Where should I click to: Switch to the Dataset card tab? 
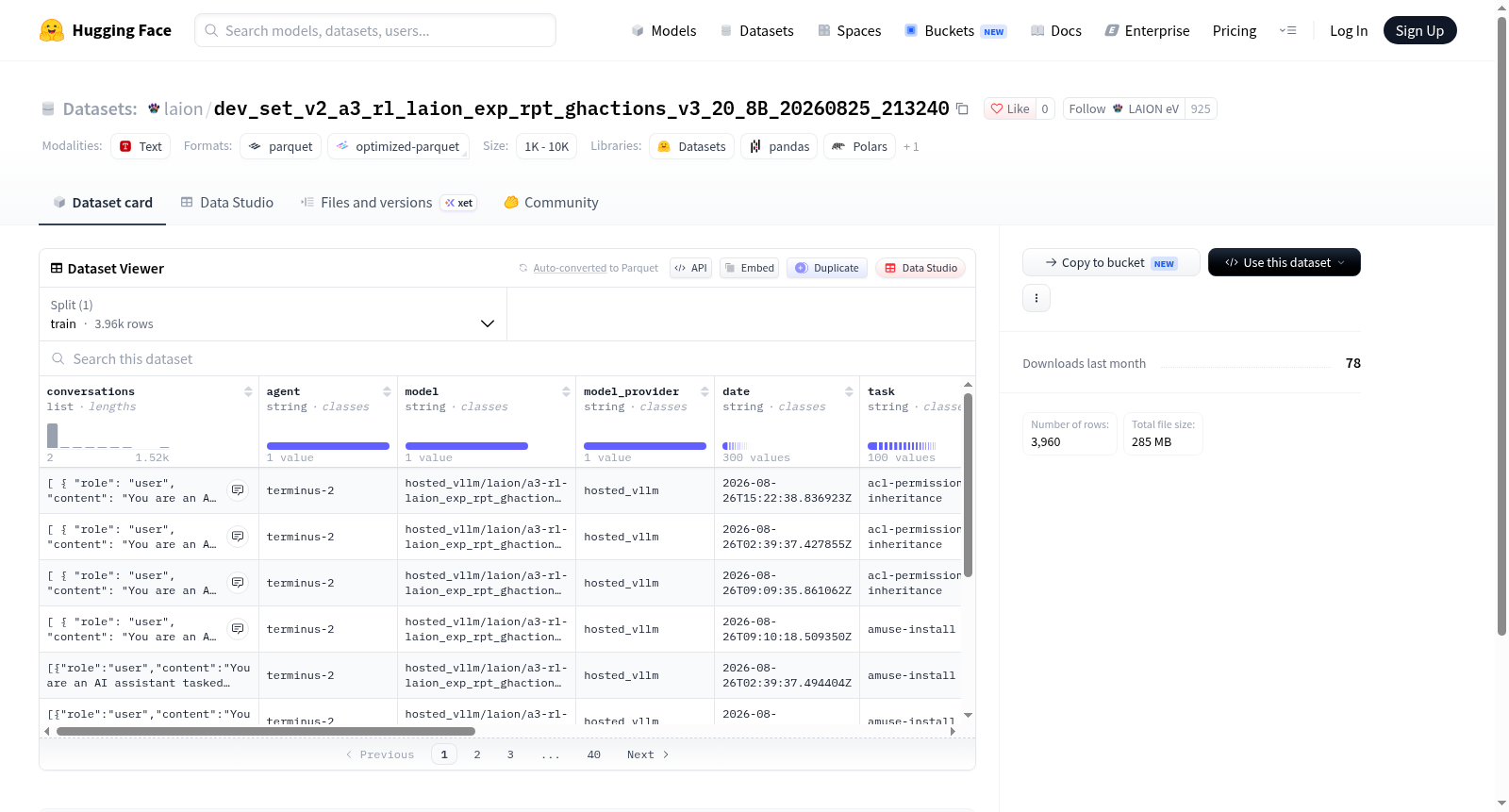(102, 203)
